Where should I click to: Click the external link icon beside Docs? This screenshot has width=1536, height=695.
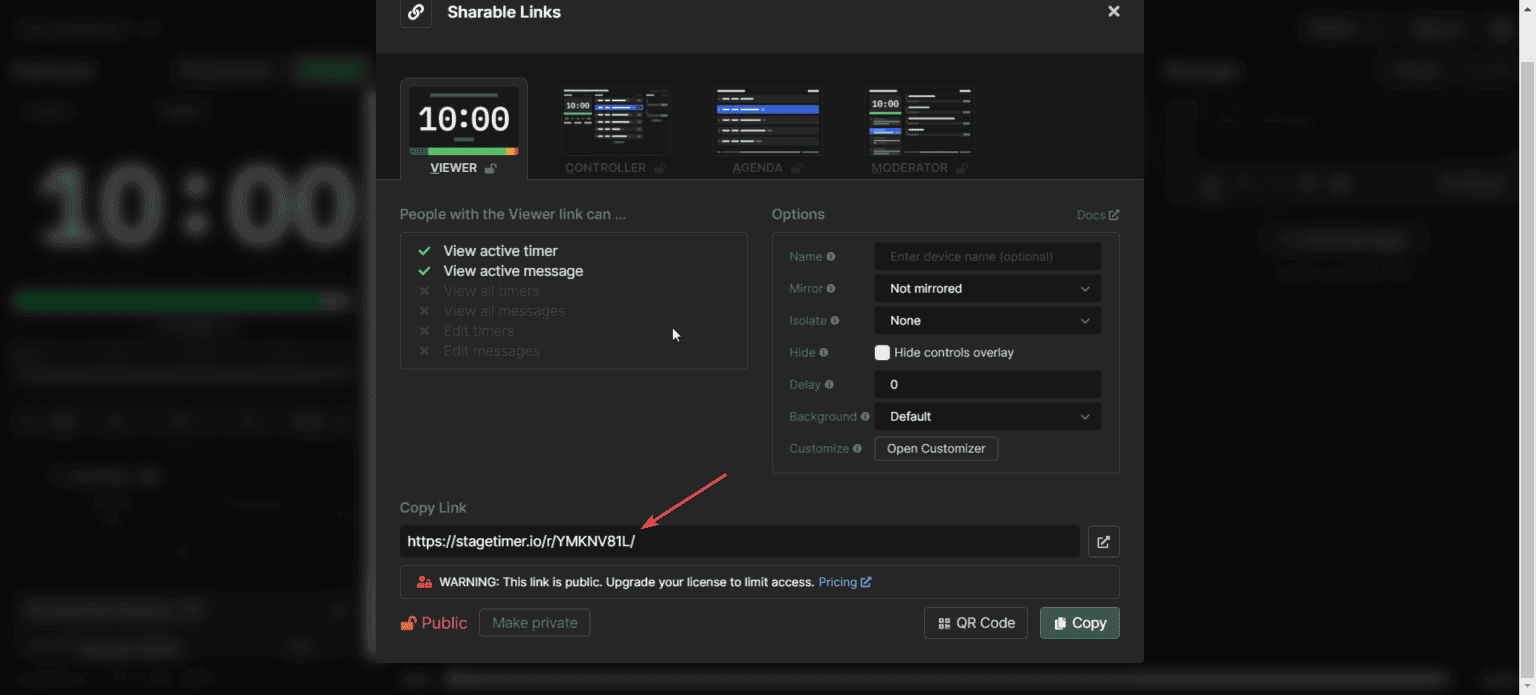click(x=1114, y=214)
